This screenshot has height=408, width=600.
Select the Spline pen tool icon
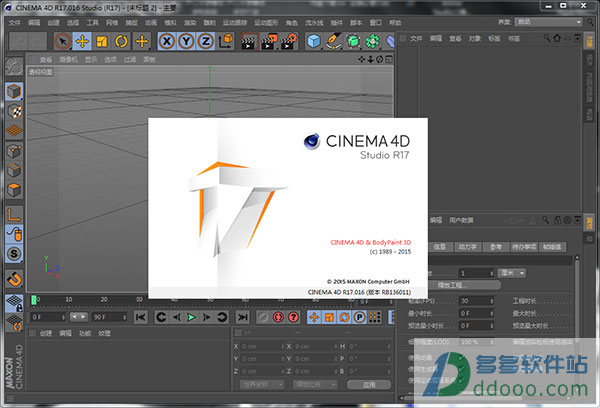tap(333, 41)
